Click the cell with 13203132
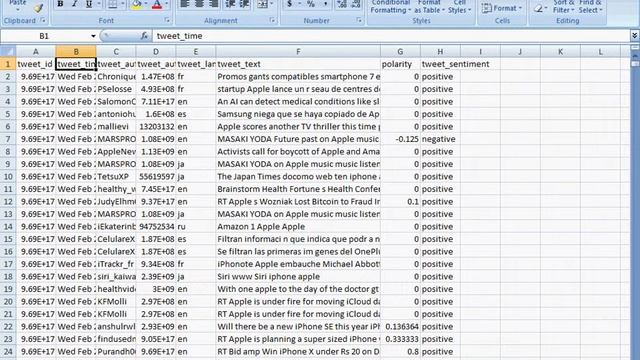 pyautogui.click(x=156, y=127)
